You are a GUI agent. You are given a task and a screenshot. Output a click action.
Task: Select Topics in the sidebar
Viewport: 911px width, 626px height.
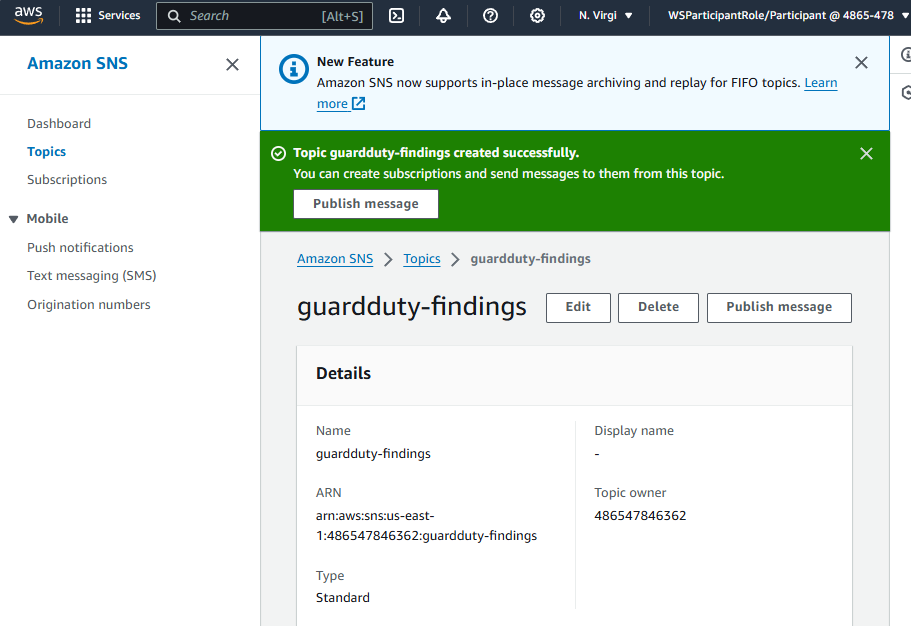pos(46,152)
